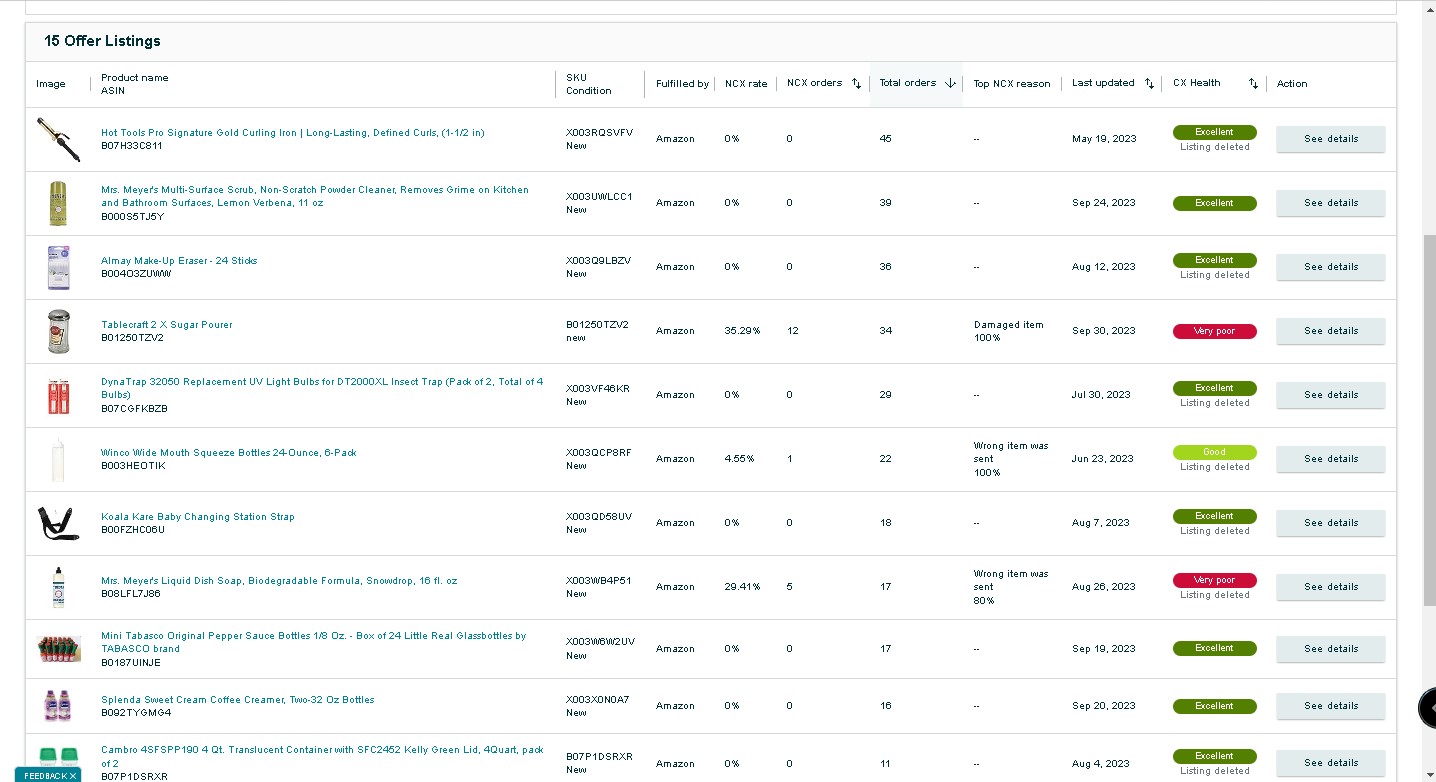Open Hot Tools Curling Iron product thumbnail
The width and height of the screenshot is (1436, 782).
click(59, 139)
